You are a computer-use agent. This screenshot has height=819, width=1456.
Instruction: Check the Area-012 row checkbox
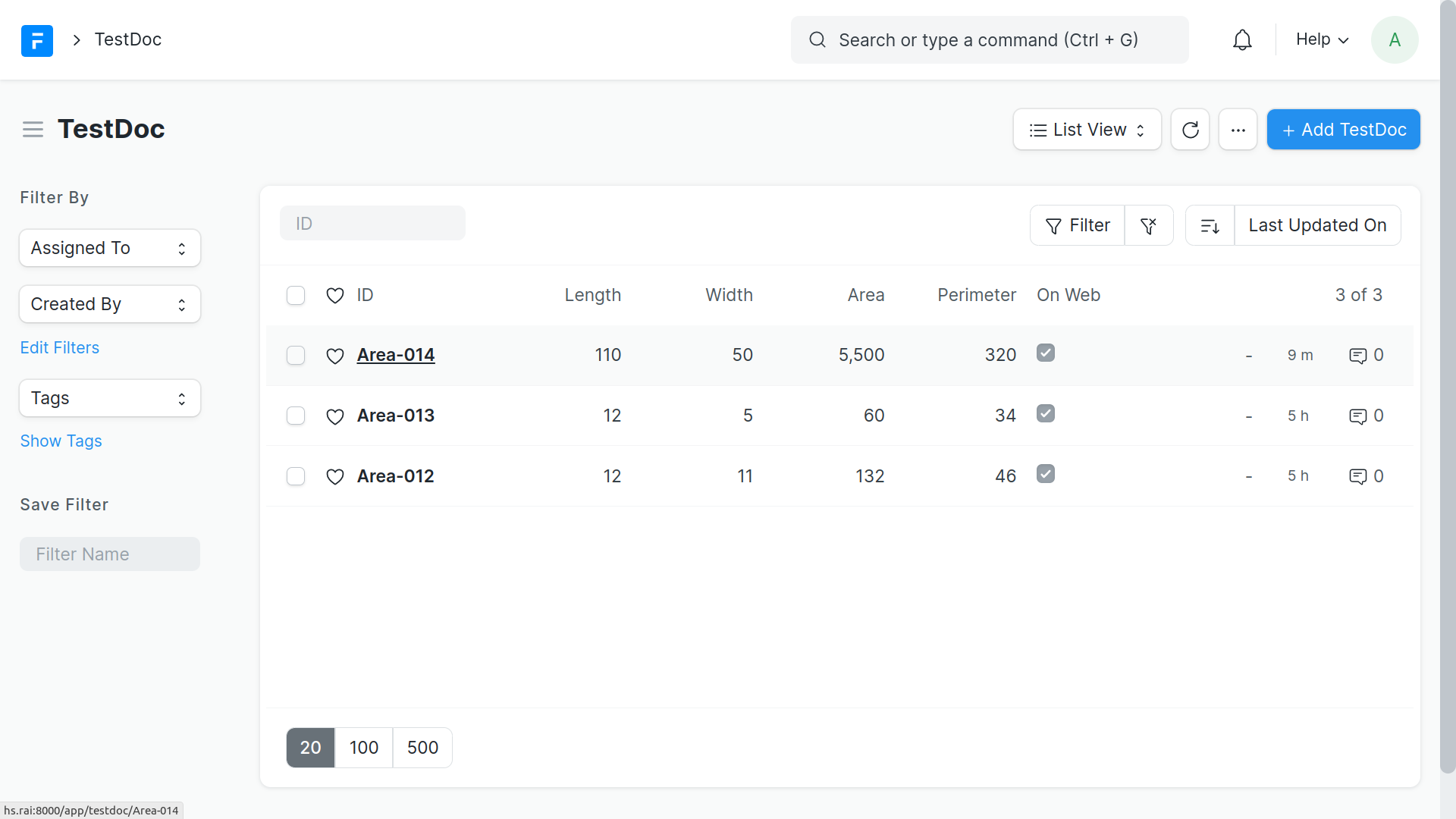pos(296,476)
